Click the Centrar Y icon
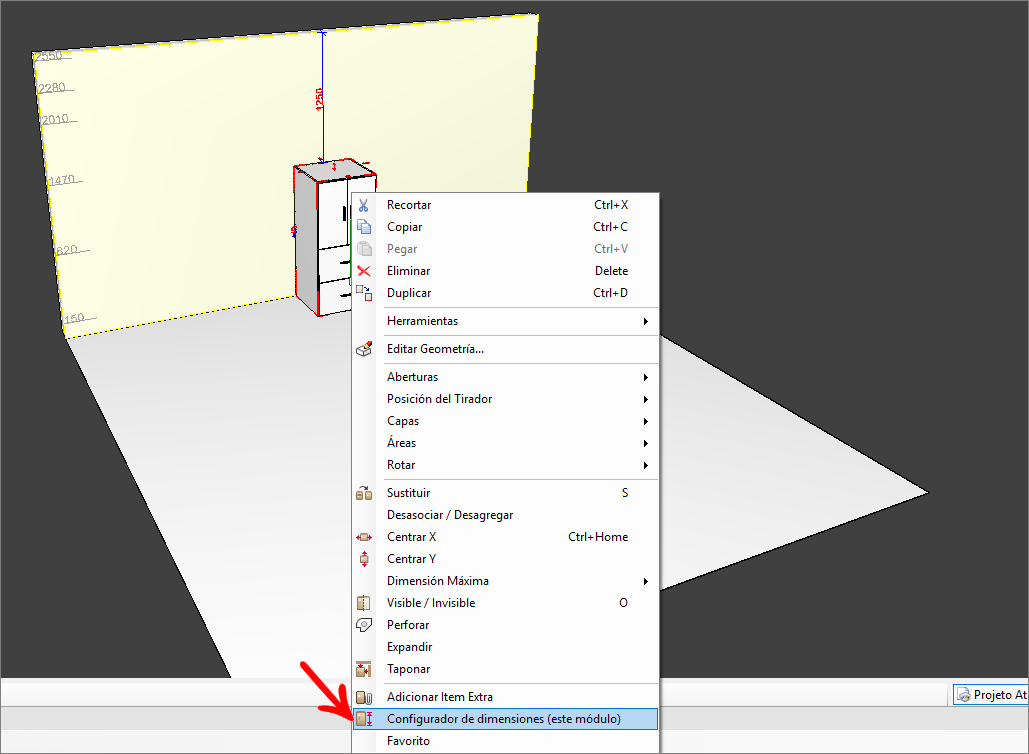Viewport: 1029px width, 754px height. click(364, 559)
